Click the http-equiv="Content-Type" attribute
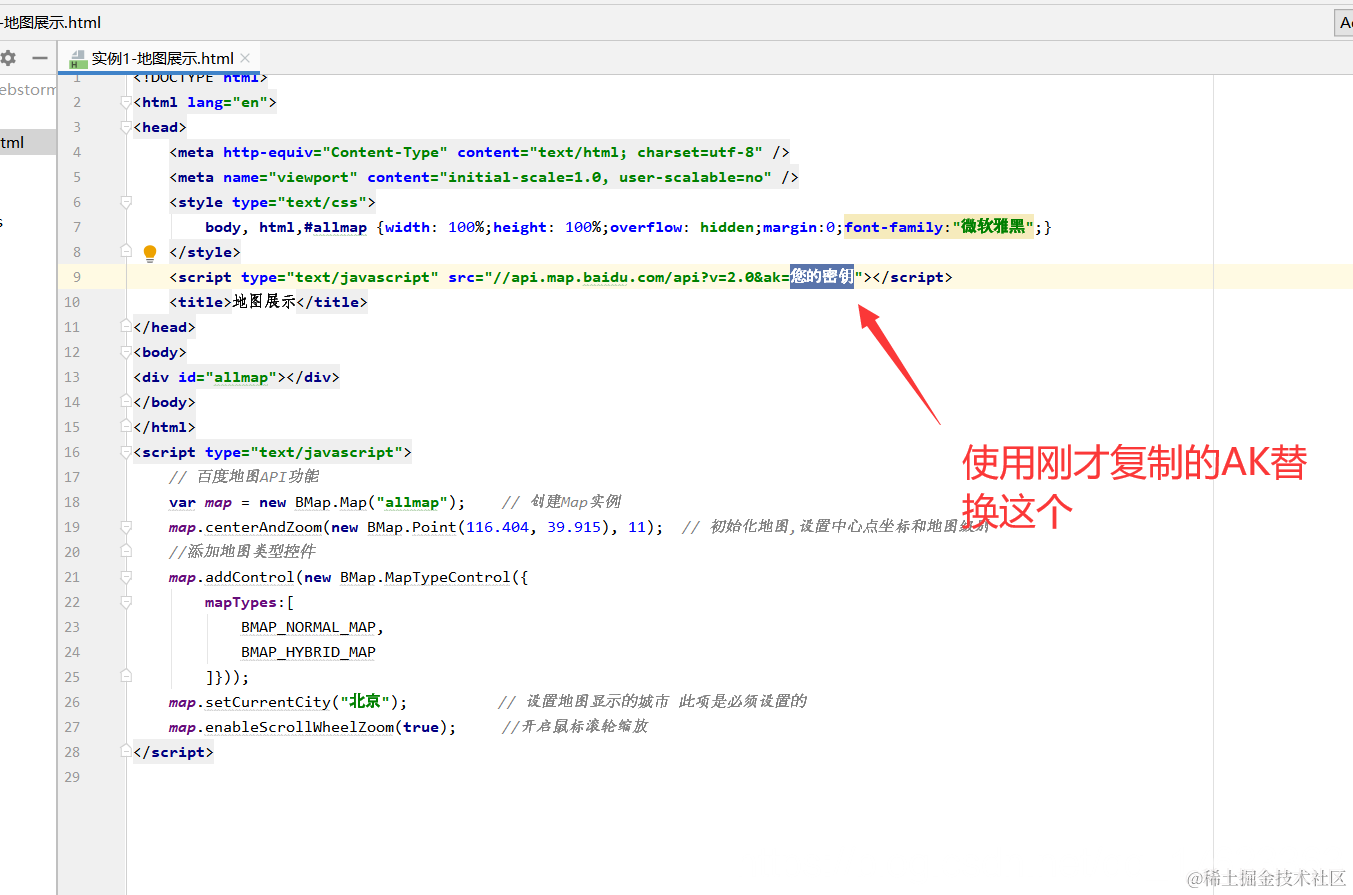 [336, 152]
